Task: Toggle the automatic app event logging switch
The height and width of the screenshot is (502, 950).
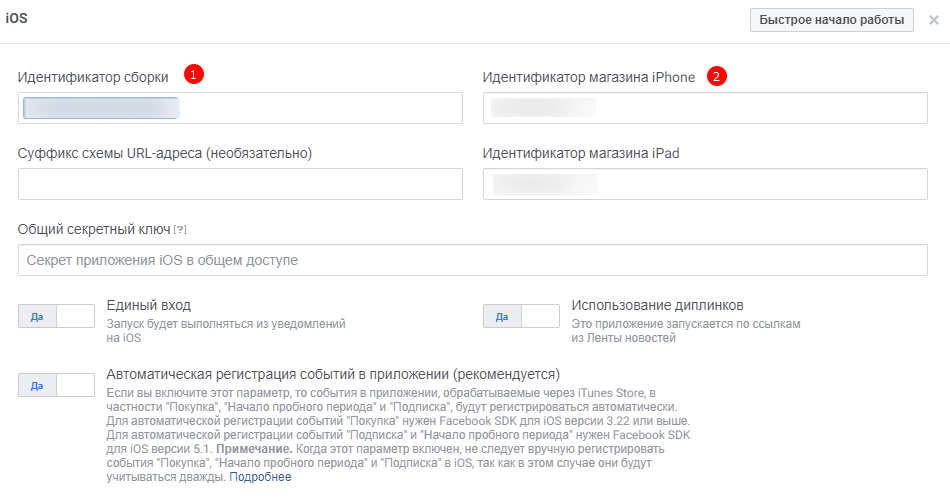Action: point(56,385)
